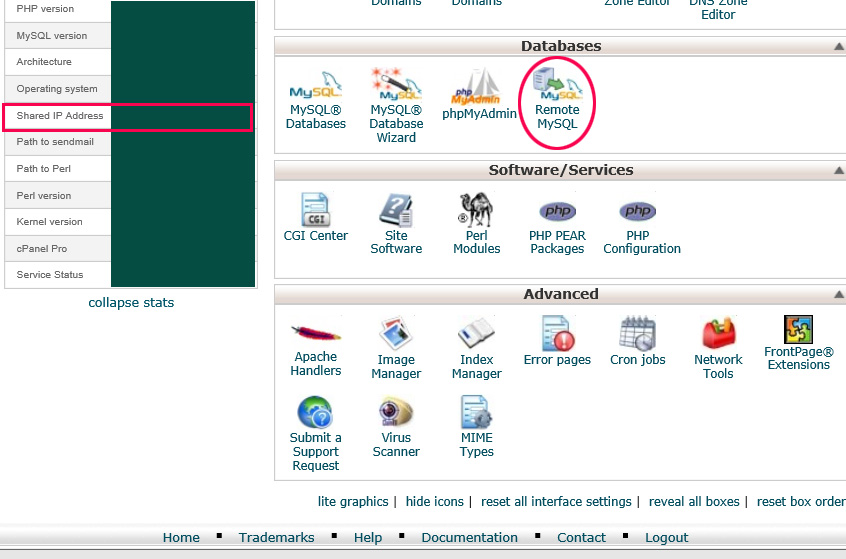846x559 pixels.
Task: Collapse the Advanced section arrow
Action: (x=838, y=295)
